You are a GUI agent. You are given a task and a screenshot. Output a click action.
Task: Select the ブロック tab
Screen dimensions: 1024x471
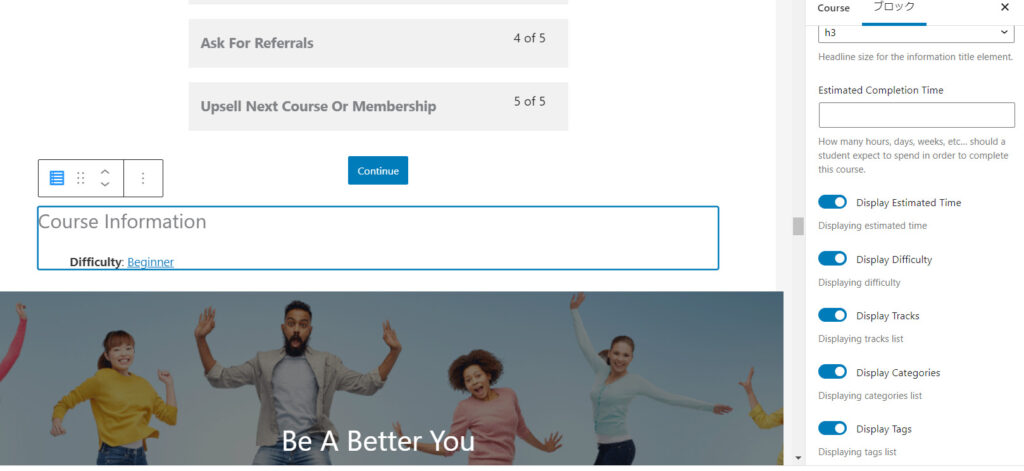(x=894, y=7)
